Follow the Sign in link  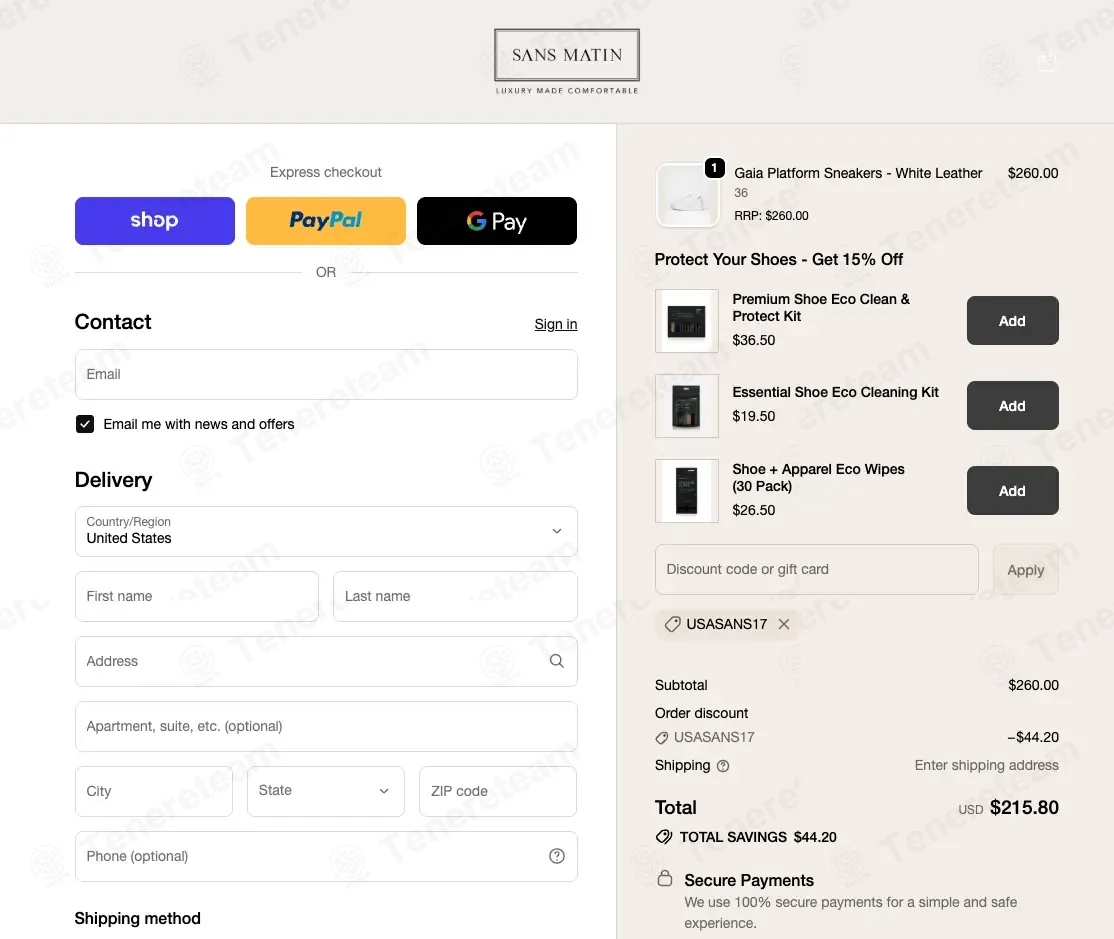tap(556, 324)
